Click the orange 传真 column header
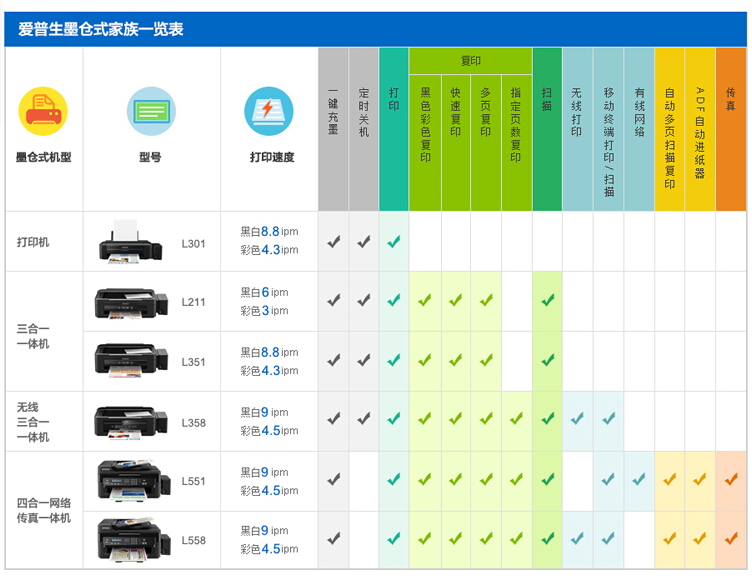Image resolution: width=752 pixels, height=582 pixels. [731, 129]
